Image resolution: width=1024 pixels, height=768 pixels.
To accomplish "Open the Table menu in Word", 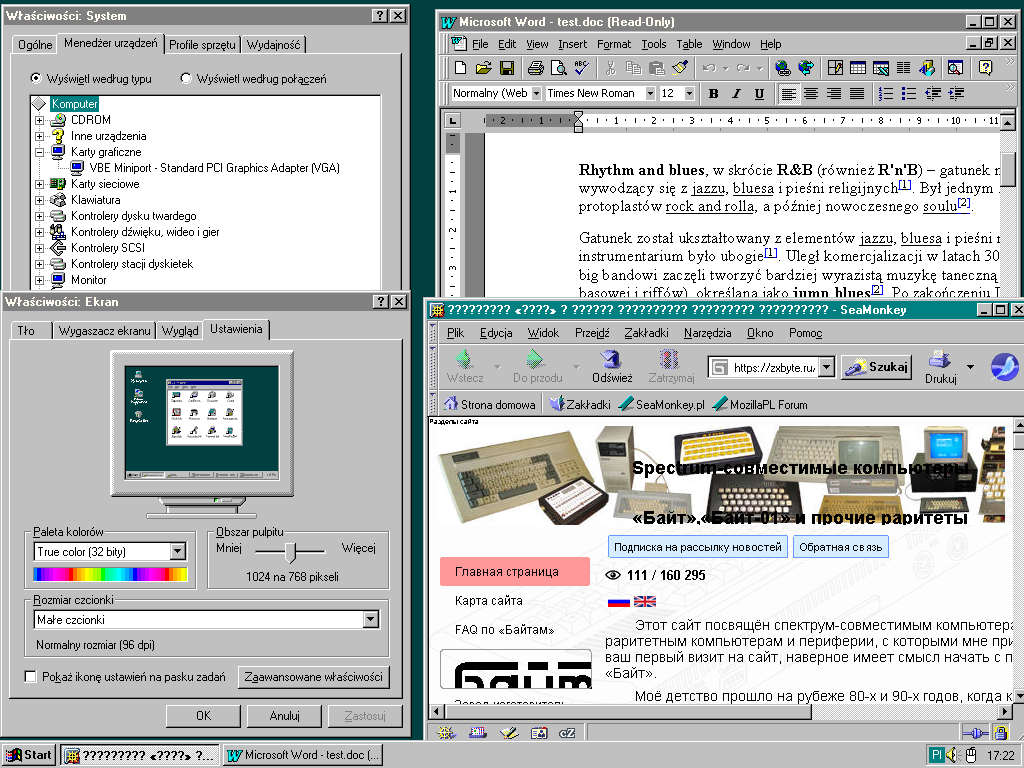I will [689, 44].
